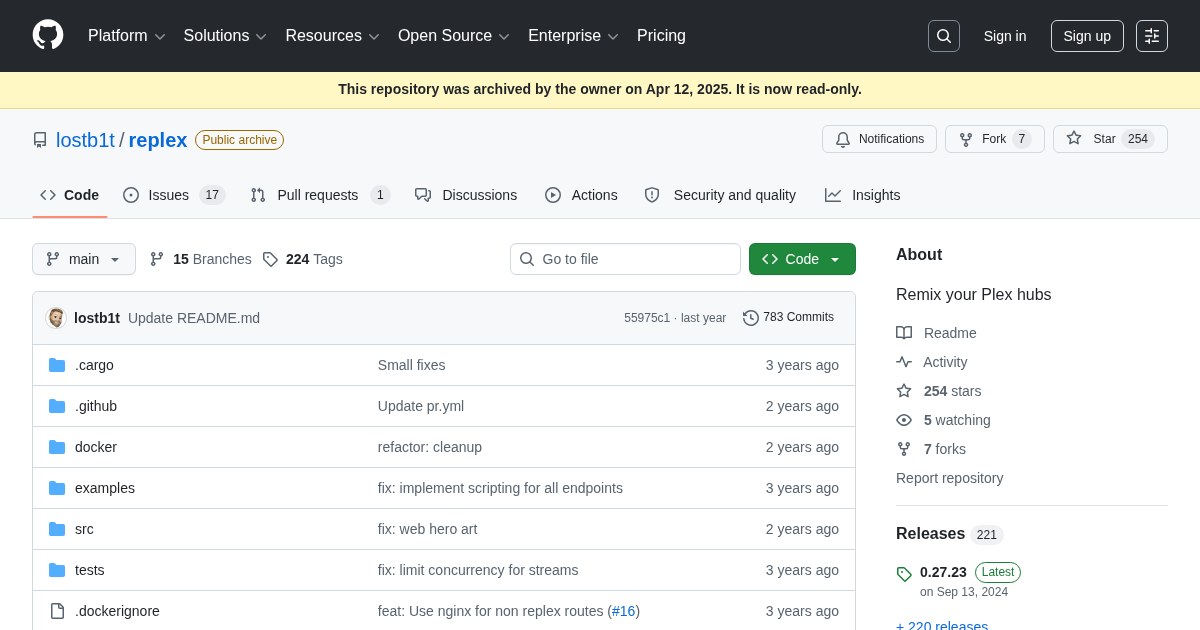
Task: Click the eye icon beside 5 watching
Action: pyautogui.click(x=904, y=420)
